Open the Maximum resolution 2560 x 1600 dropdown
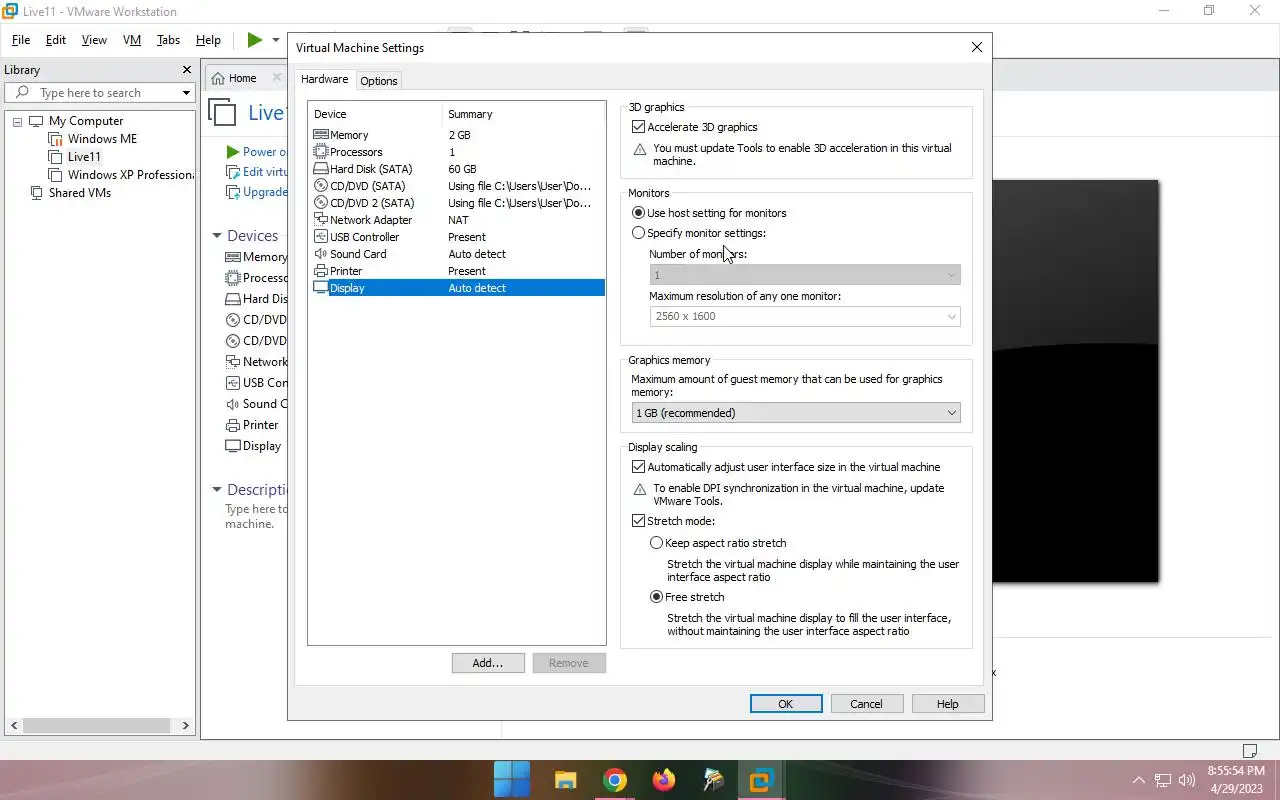Image resolution: width=1280 pixels, height=800 pixels. 805,316
